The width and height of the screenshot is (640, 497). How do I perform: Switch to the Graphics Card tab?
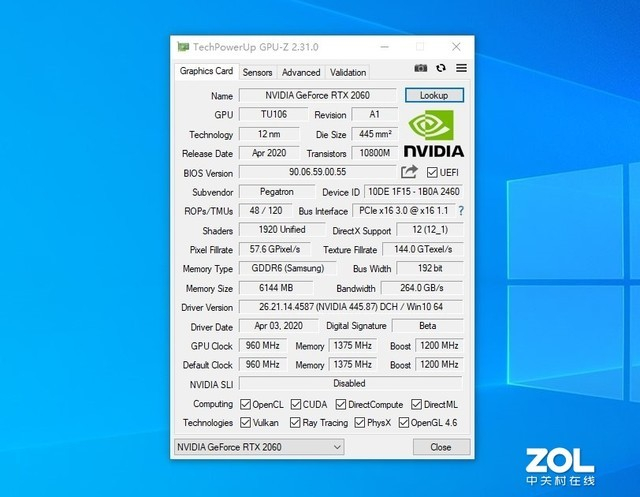[206, 71]
